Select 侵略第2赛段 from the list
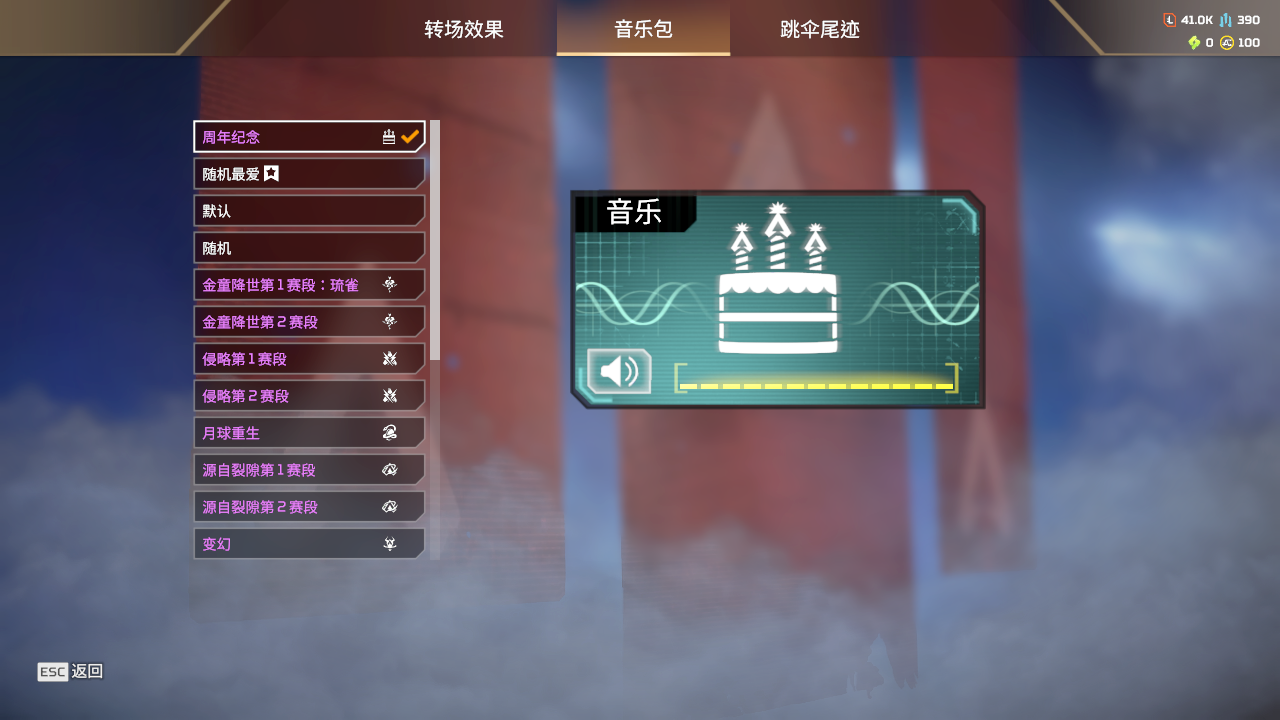 pos(309,396)
